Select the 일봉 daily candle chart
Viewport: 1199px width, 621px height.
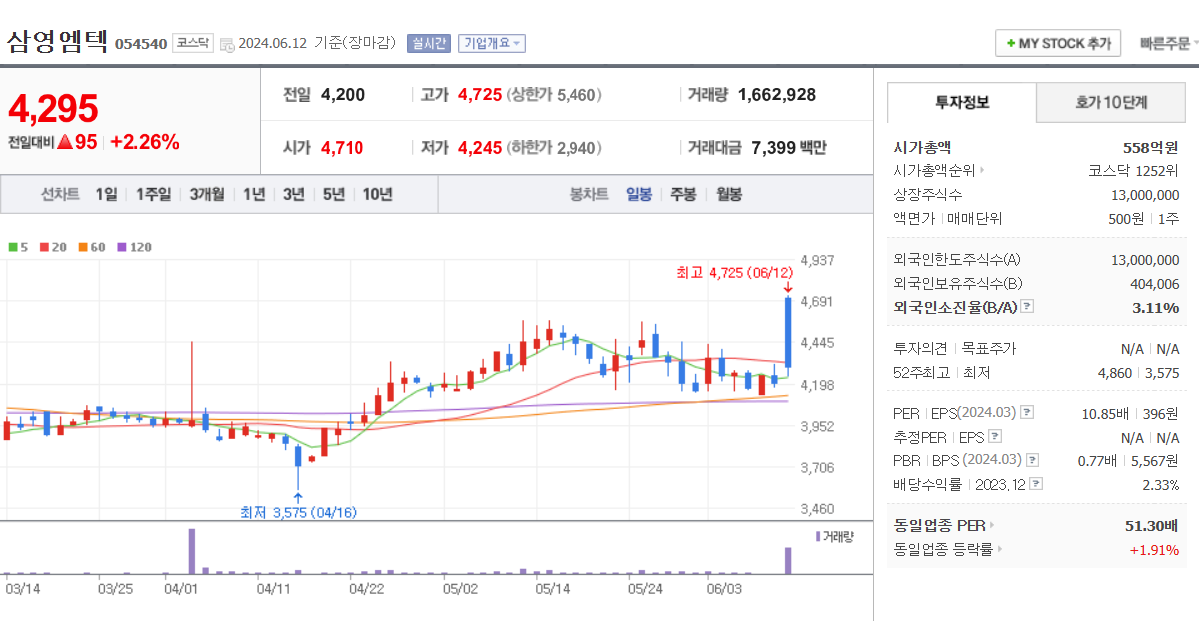[x=638, y=194]
